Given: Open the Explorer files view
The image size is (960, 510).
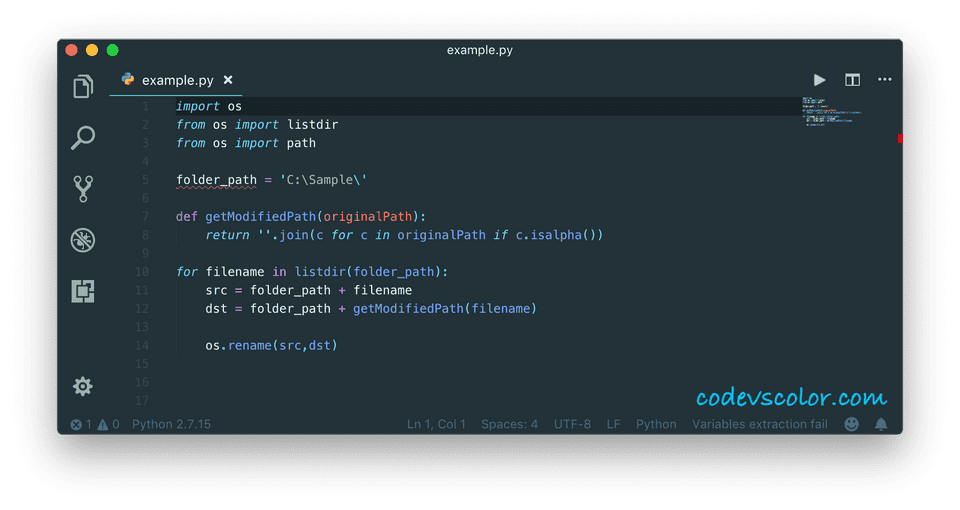Looking at the screenshot, I should (83, 86).
